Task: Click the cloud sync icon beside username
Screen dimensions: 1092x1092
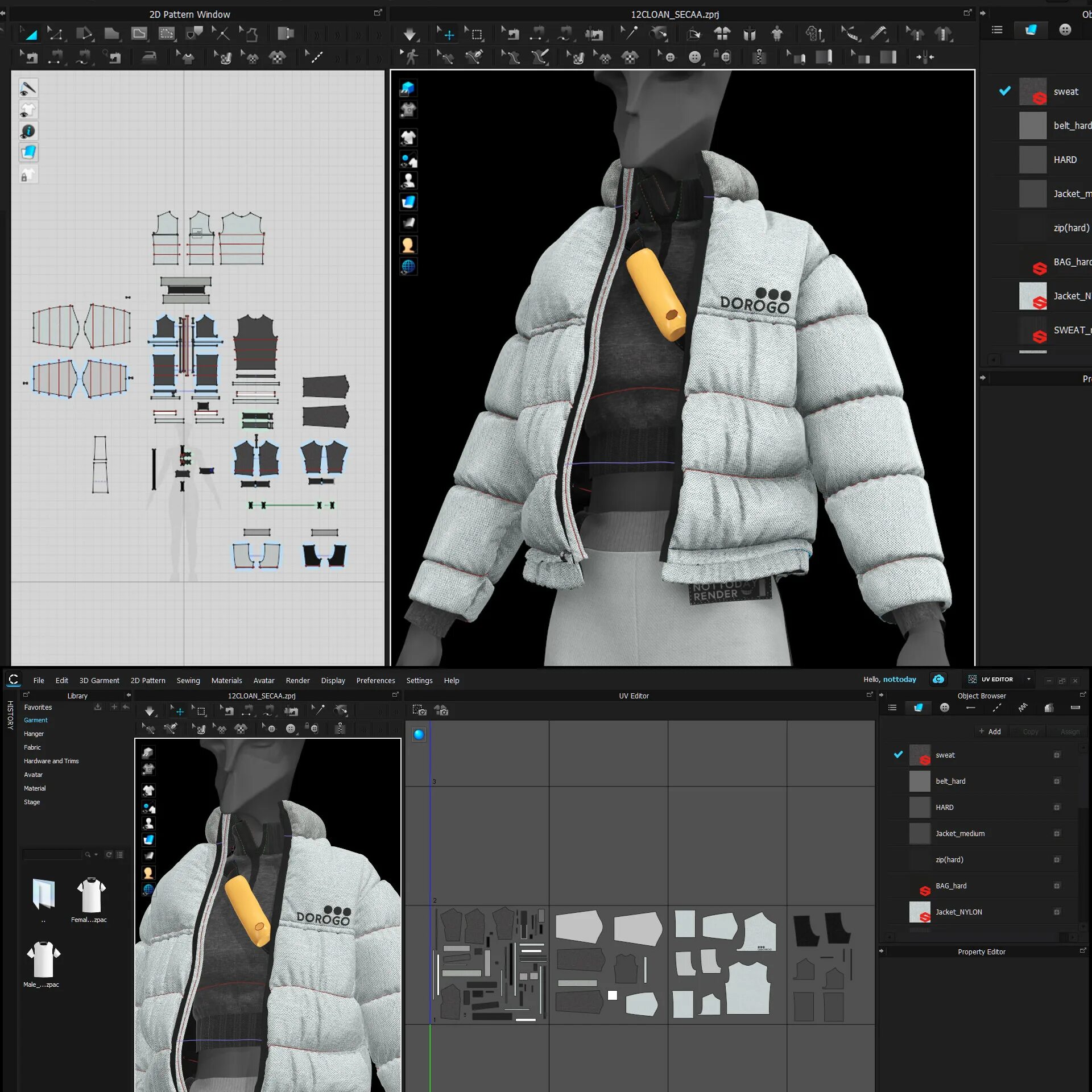Action: pos(938,679)
